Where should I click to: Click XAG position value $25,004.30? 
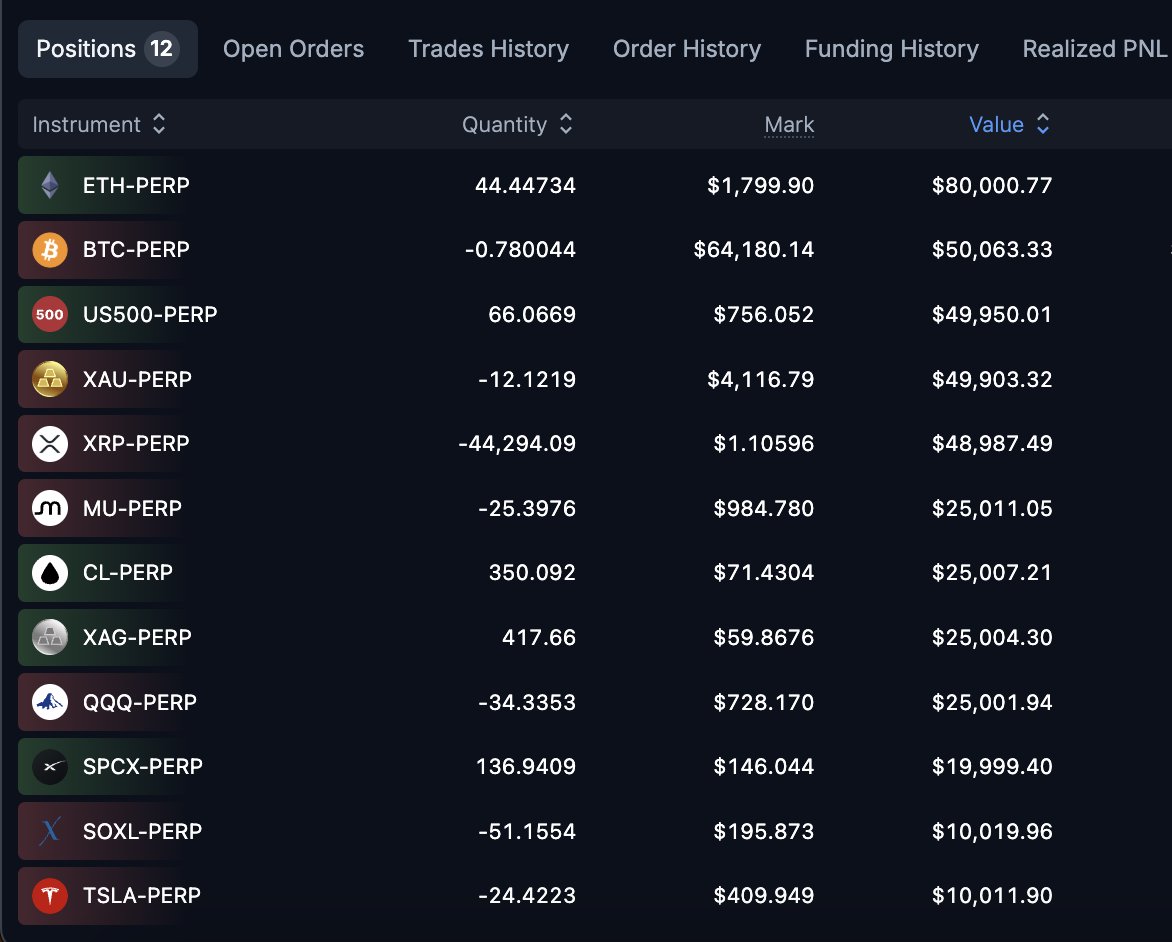pyautogui.click(x=992, y=637)
